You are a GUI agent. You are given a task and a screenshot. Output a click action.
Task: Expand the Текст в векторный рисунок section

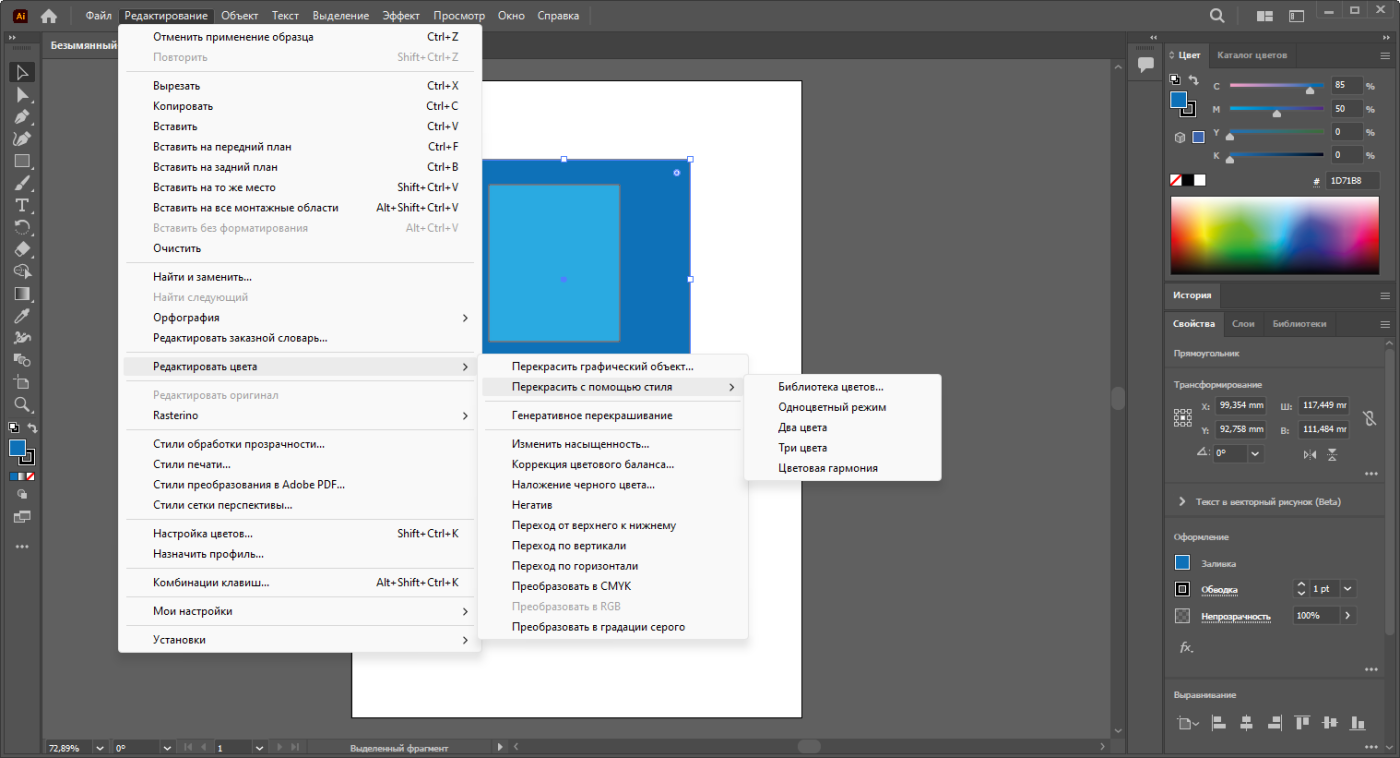point(1182,501)
